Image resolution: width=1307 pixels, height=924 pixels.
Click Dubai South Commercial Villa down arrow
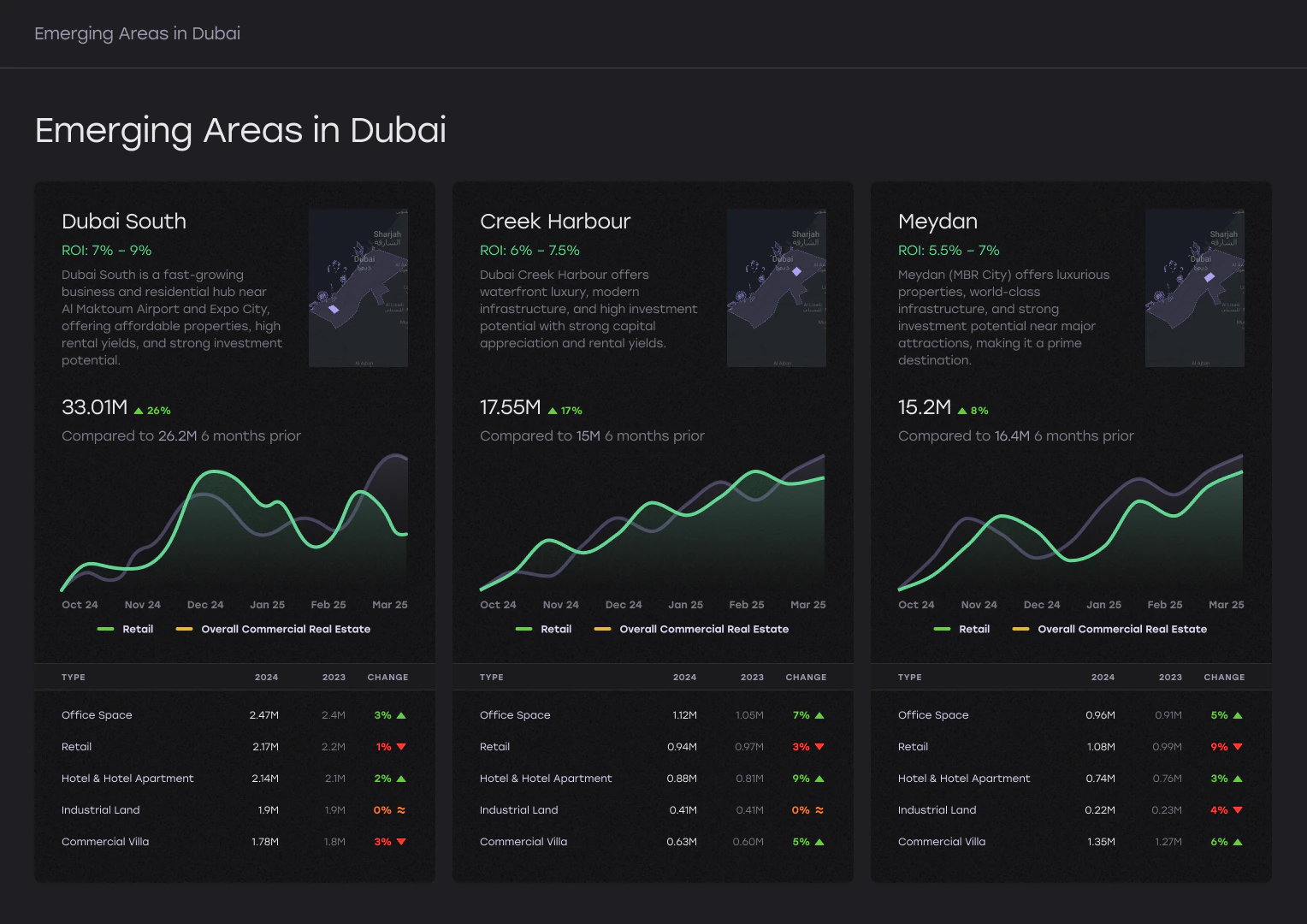click(x=401, y=842)
